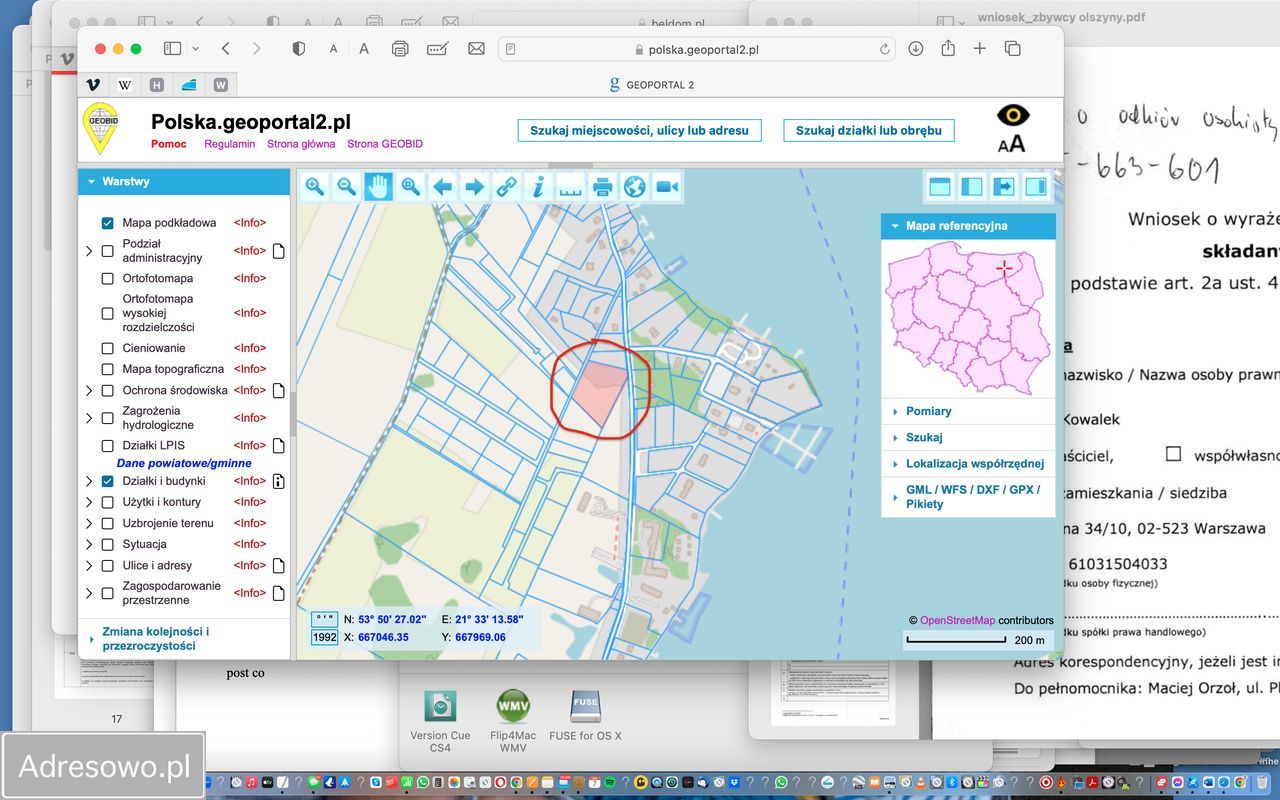The width and height of the screenshot is (1280, 800).
Task: Uncheck the Działki i budynki layer
Action: click(108, 481)
